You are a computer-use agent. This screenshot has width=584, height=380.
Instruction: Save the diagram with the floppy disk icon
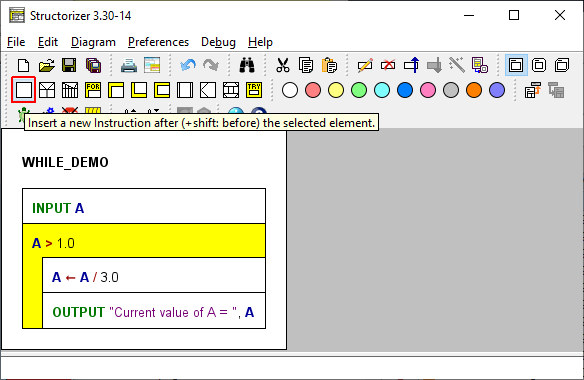(69, 66)
